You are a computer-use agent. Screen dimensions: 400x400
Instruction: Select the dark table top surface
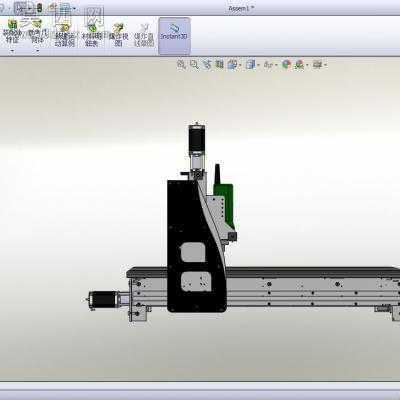[263, 272]
